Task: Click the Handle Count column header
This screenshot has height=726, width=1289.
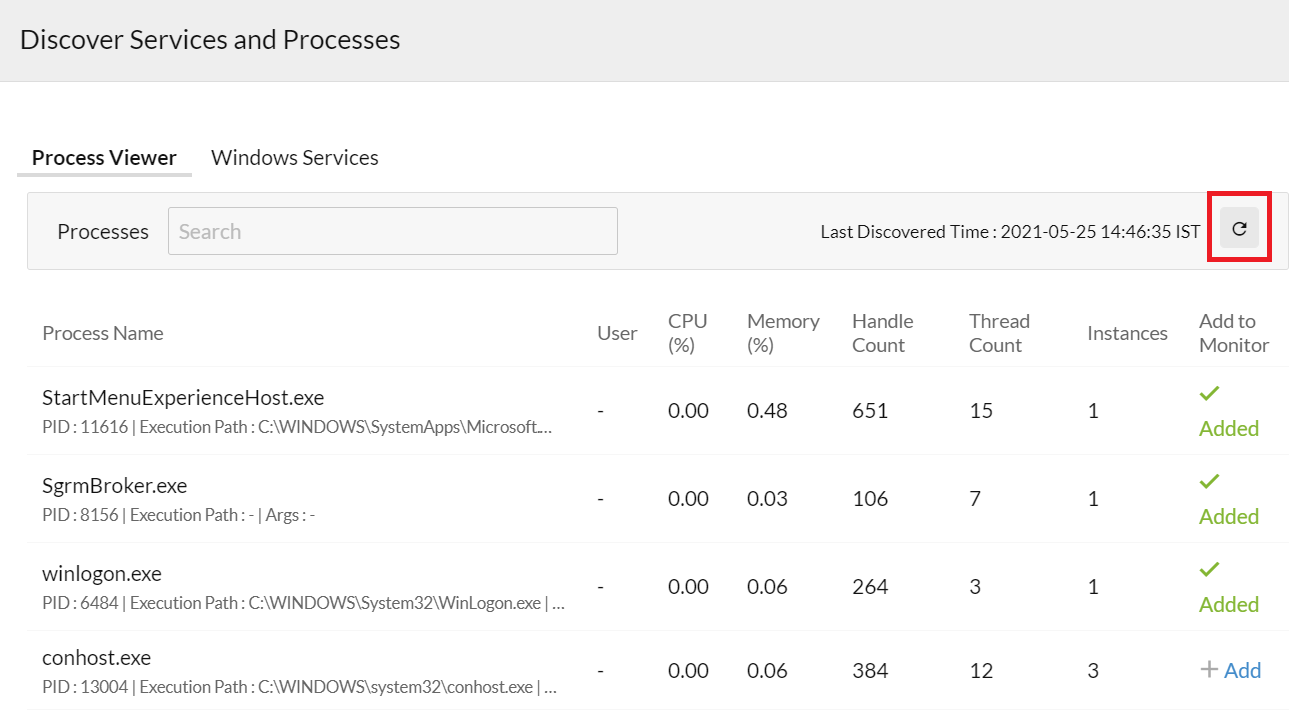Action: 882,333
